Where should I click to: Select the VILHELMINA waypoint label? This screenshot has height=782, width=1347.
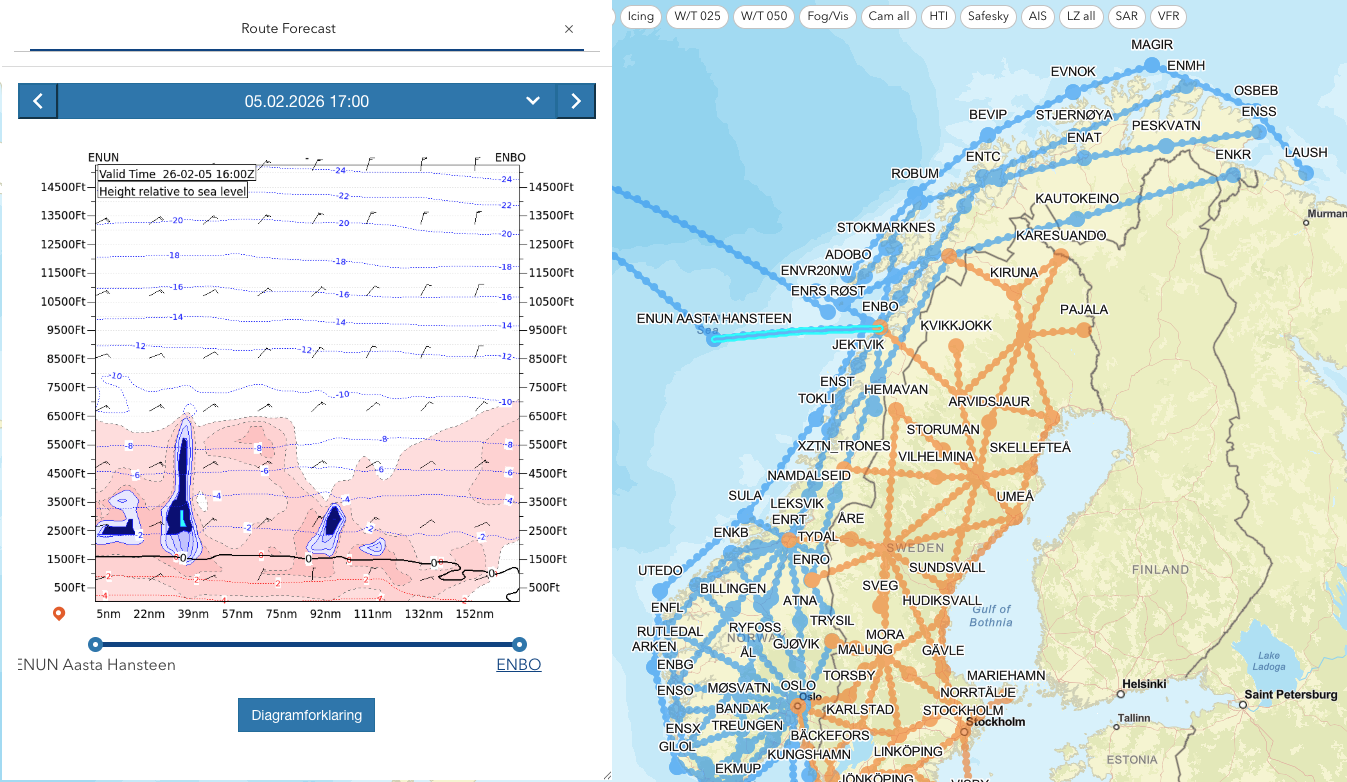(x=936, y=457)
